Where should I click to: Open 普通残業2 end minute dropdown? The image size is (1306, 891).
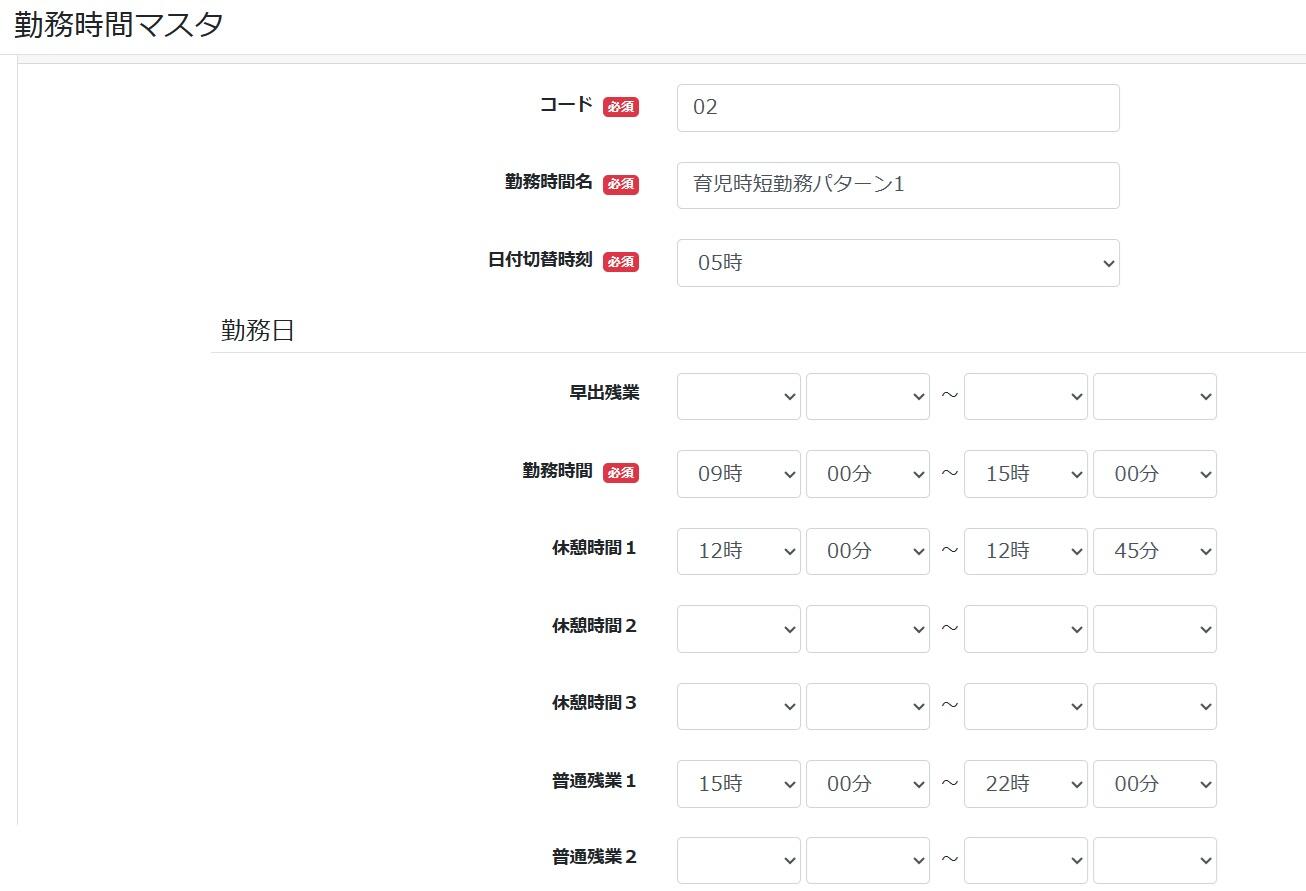click(1154, 860)
